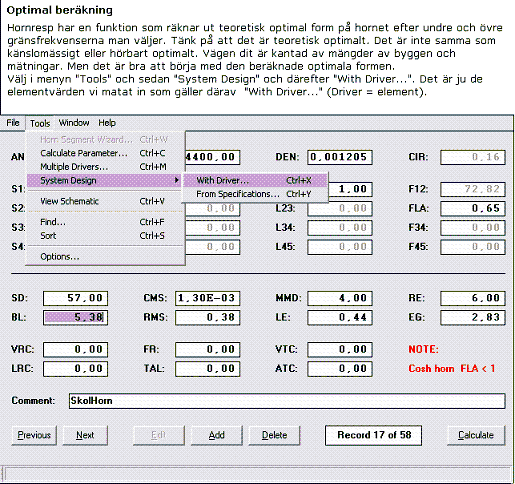
Task: Click the Comment field containing SkolHorn
Action: pos(287,401)
